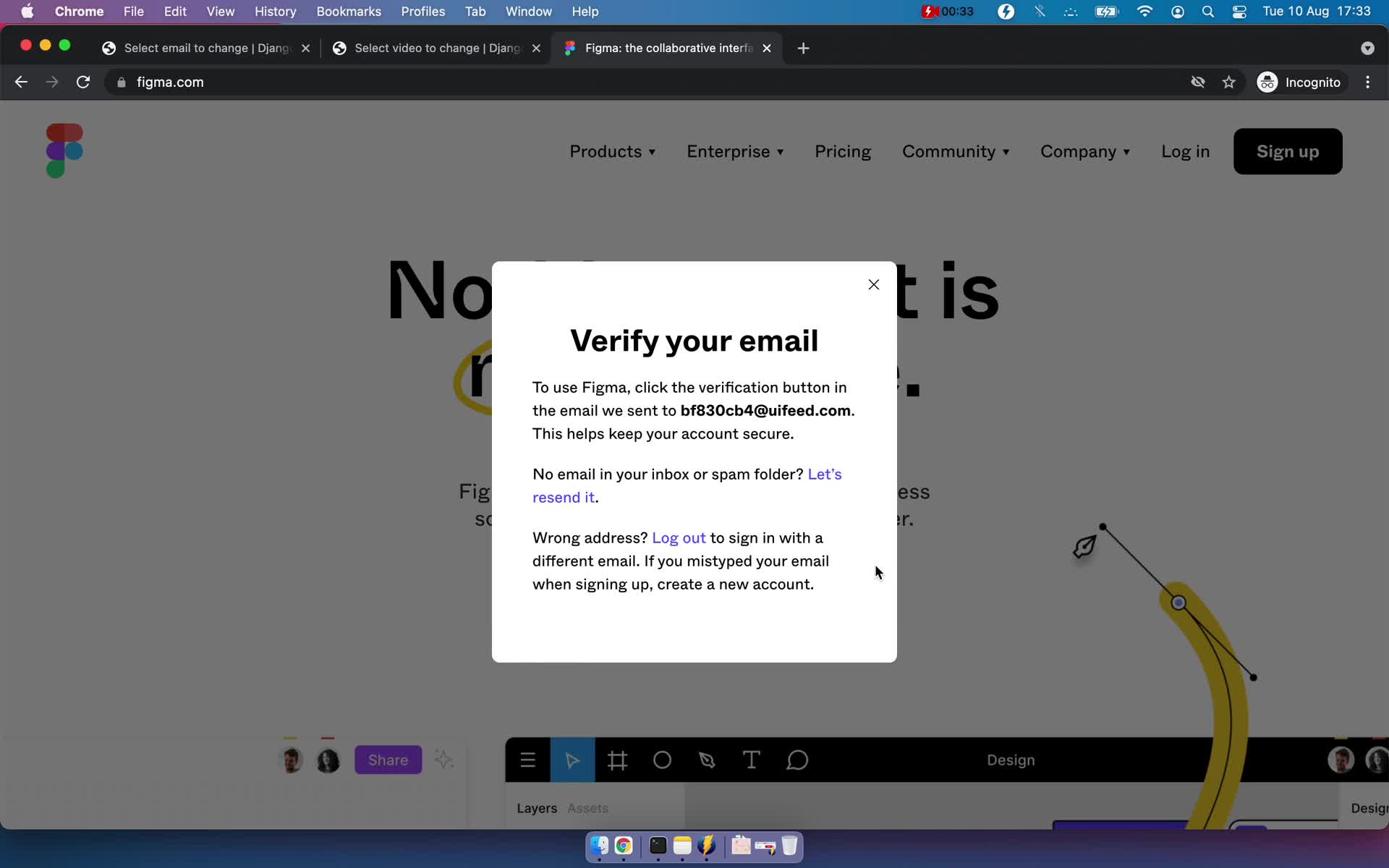1389x868 pixels.
Task: Open the Products dropdown
Action: pos(613,151)
